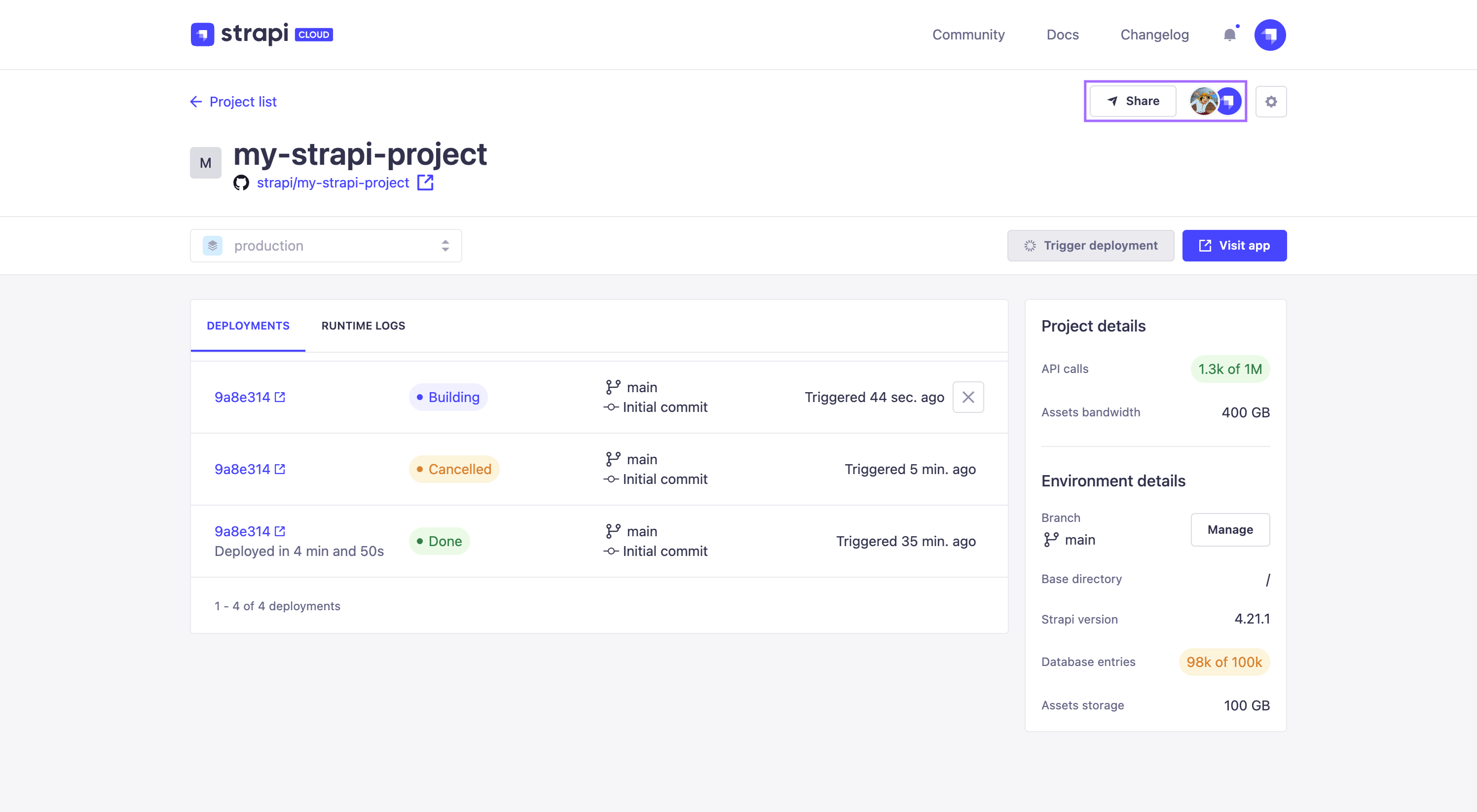Screen dimensions: 1477x812
Task: Click the Trigger deployment button
Action: (x=1090, y=245)
